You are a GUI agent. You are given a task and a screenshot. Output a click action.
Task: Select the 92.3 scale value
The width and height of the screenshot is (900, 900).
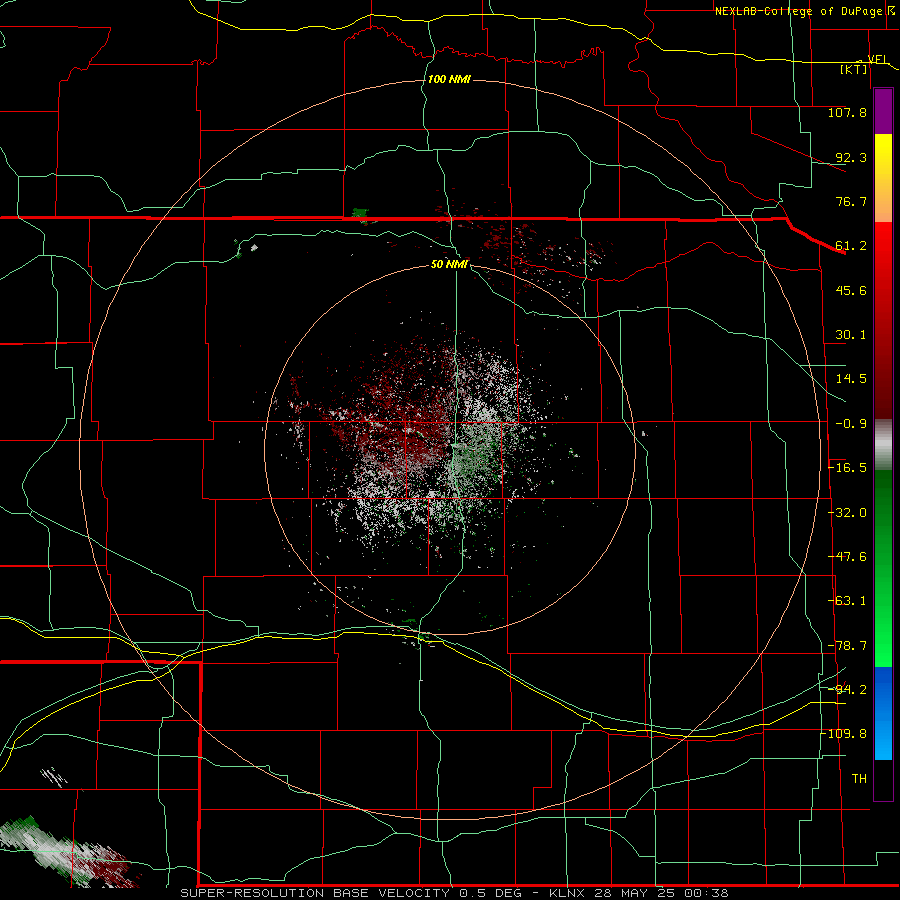pos(851,157)
